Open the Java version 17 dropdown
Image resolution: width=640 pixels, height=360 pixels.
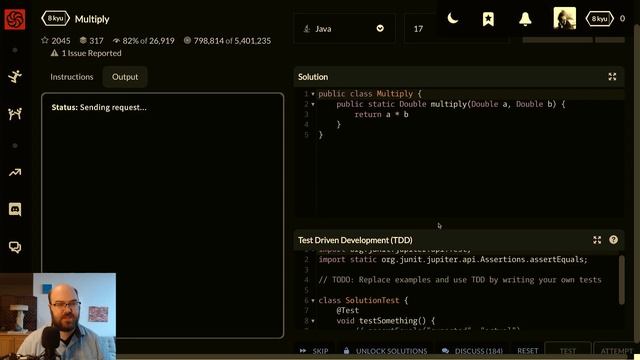tap(456, 29)
